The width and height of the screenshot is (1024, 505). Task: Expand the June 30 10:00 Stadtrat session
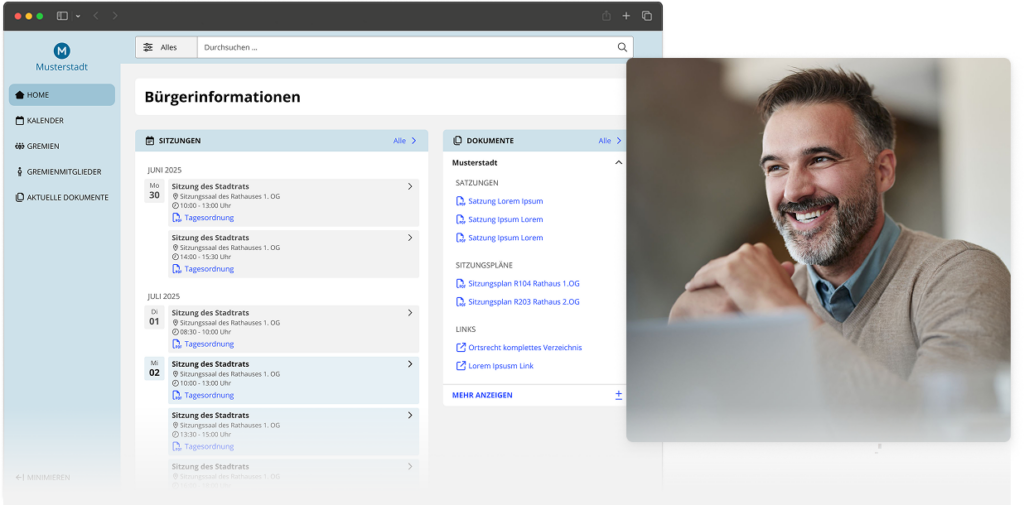pos(410,186)
